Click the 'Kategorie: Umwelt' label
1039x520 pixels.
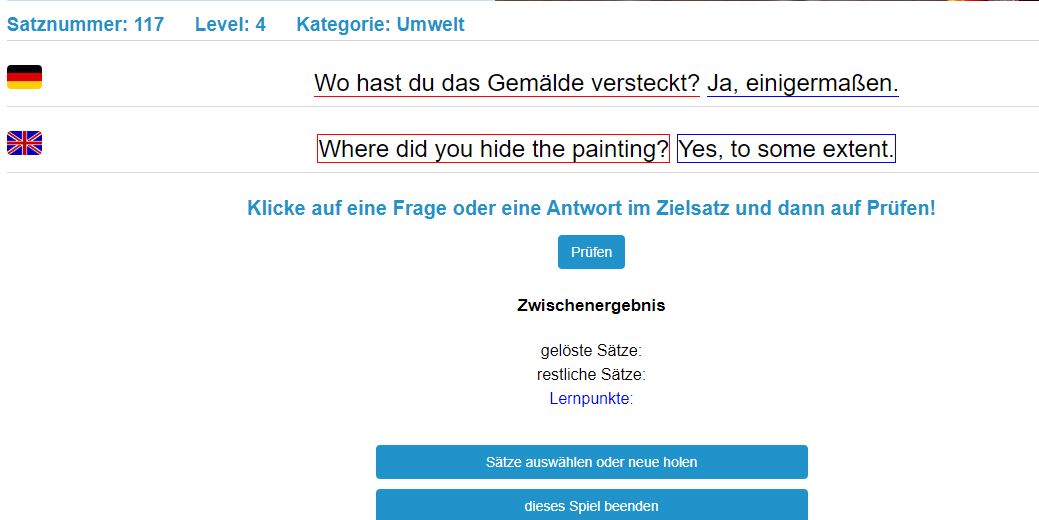tap(380, 24)
